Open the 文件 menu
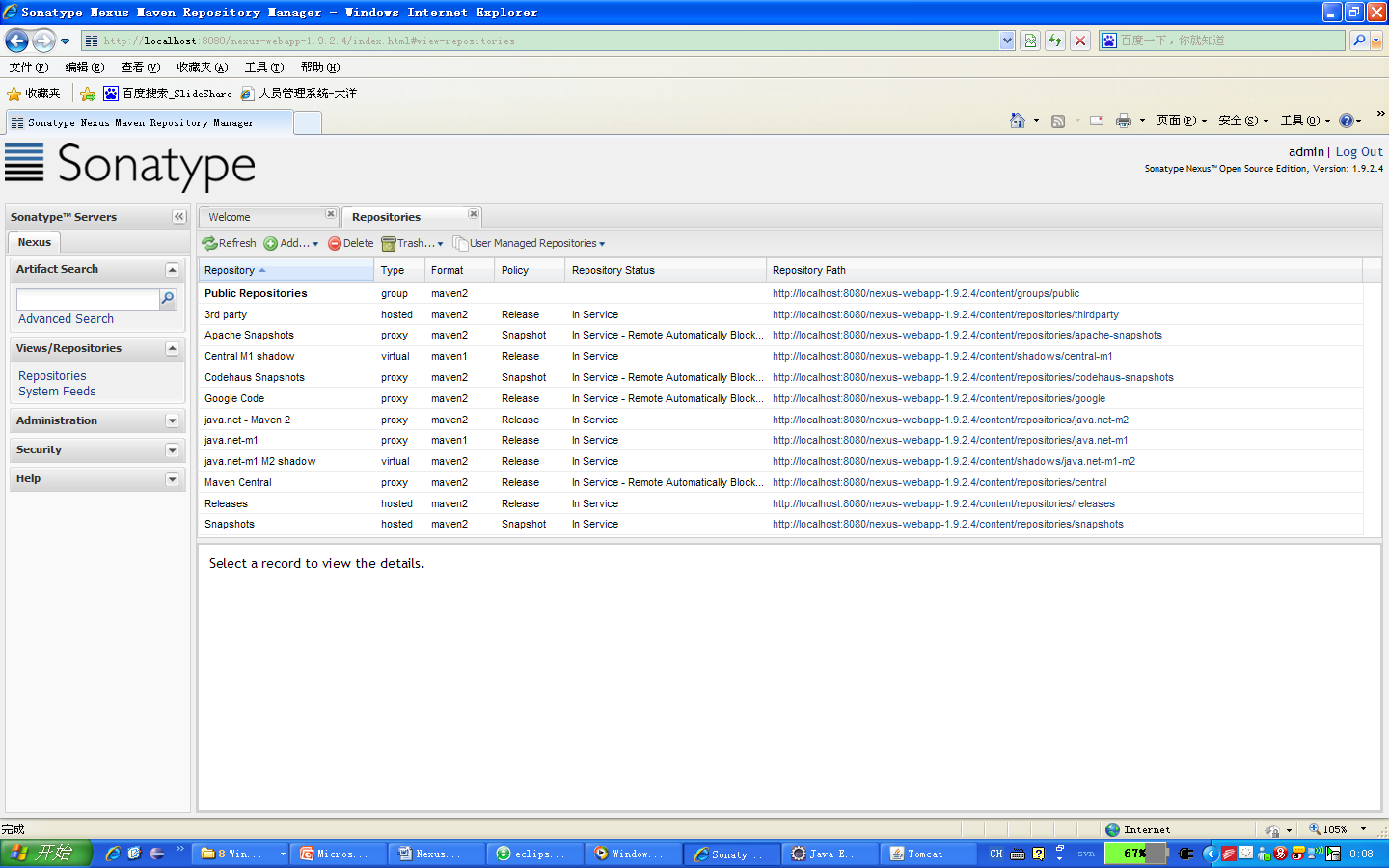The height and width of the screenshot is (868, 1389). [x=28, y=68]
